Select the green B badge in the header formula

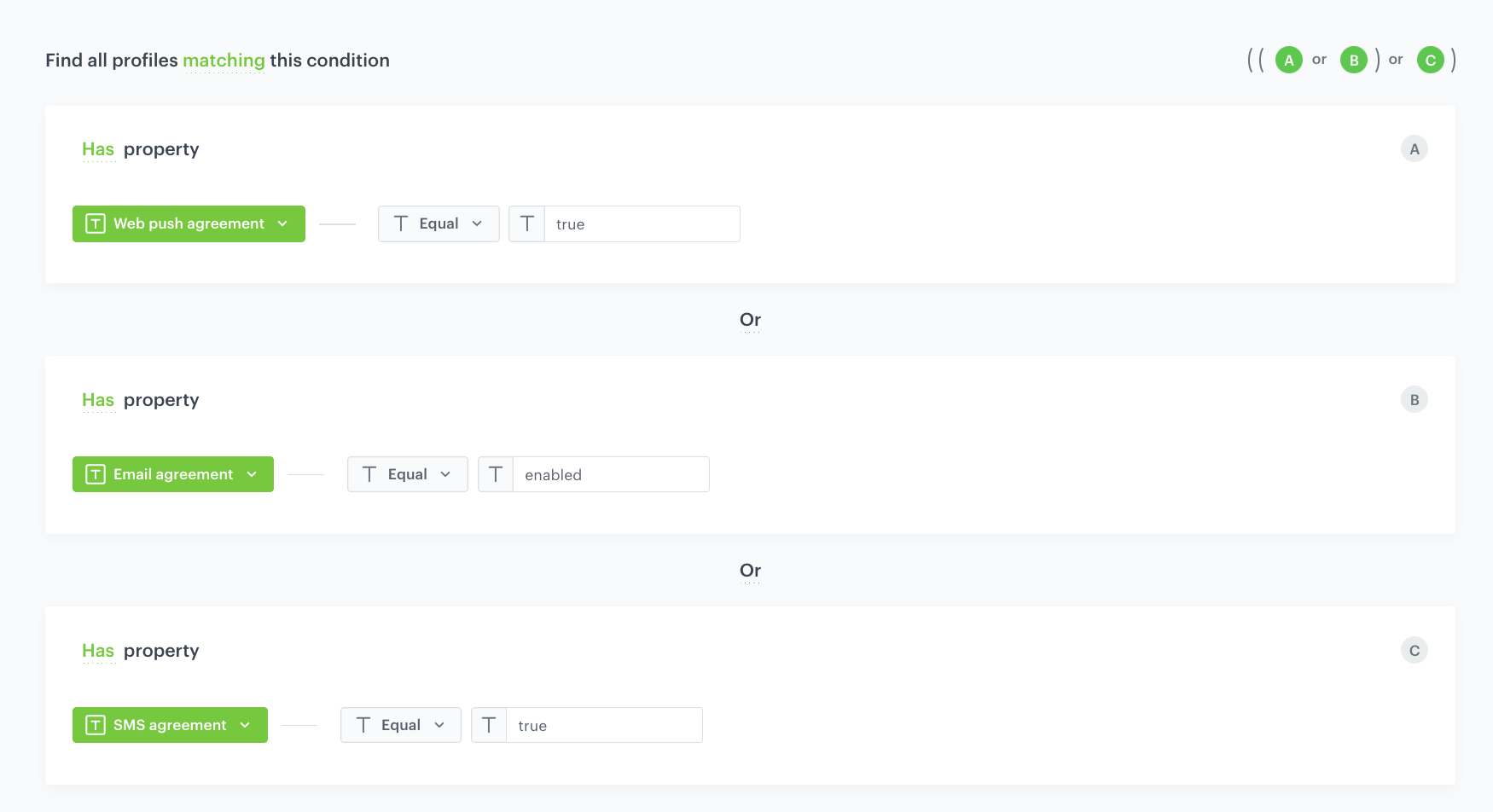pos(1354,60)
